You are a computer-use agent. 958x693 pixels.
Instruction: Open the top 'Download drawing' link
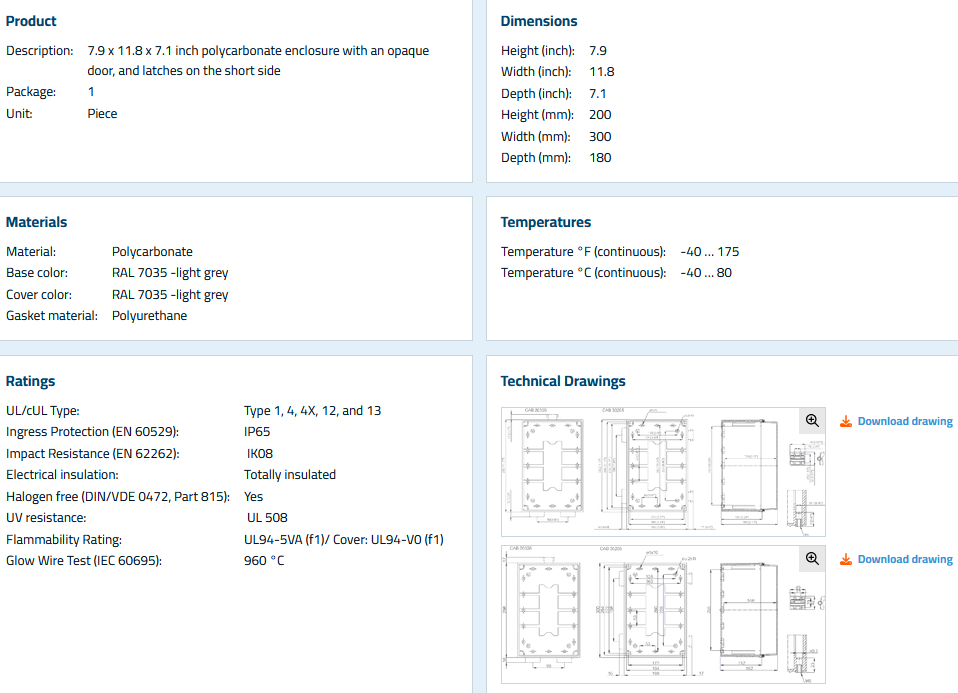tap(904, 421)
